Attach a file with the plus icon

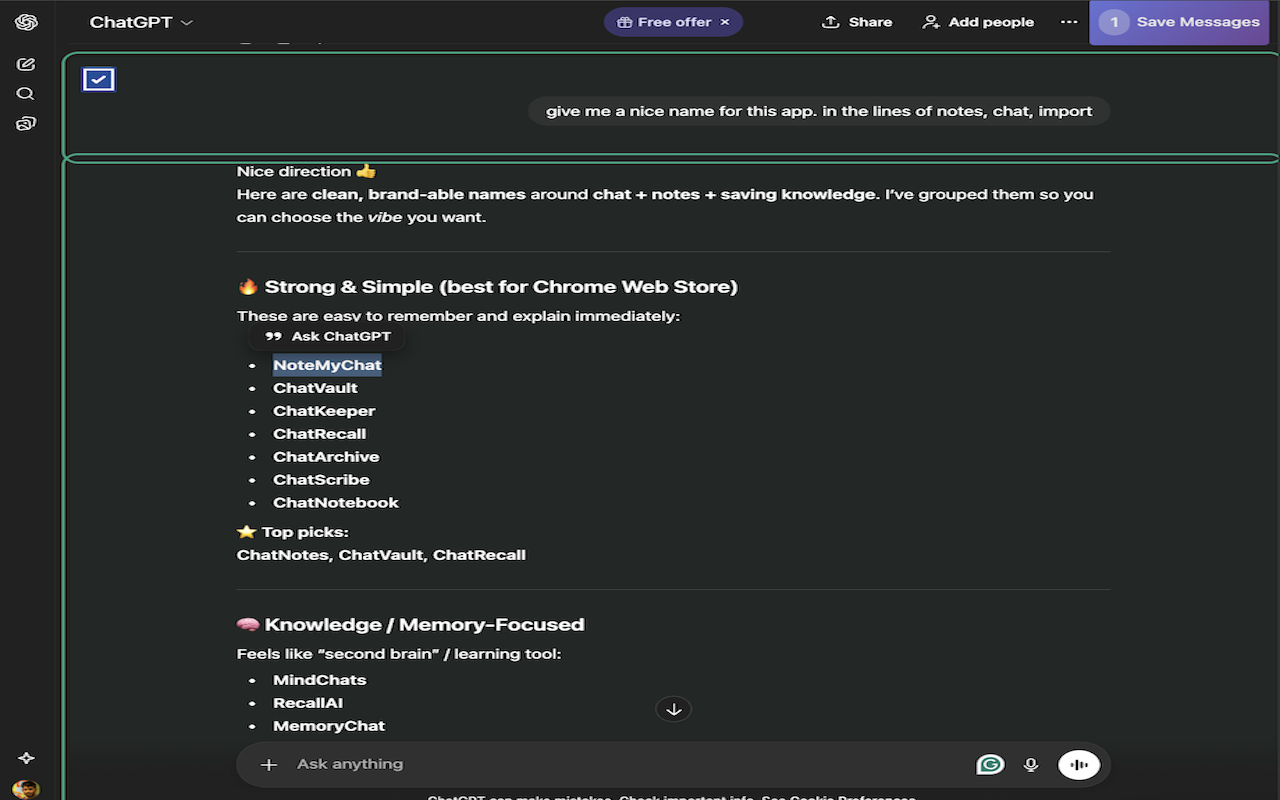click(x=268, y=764)
